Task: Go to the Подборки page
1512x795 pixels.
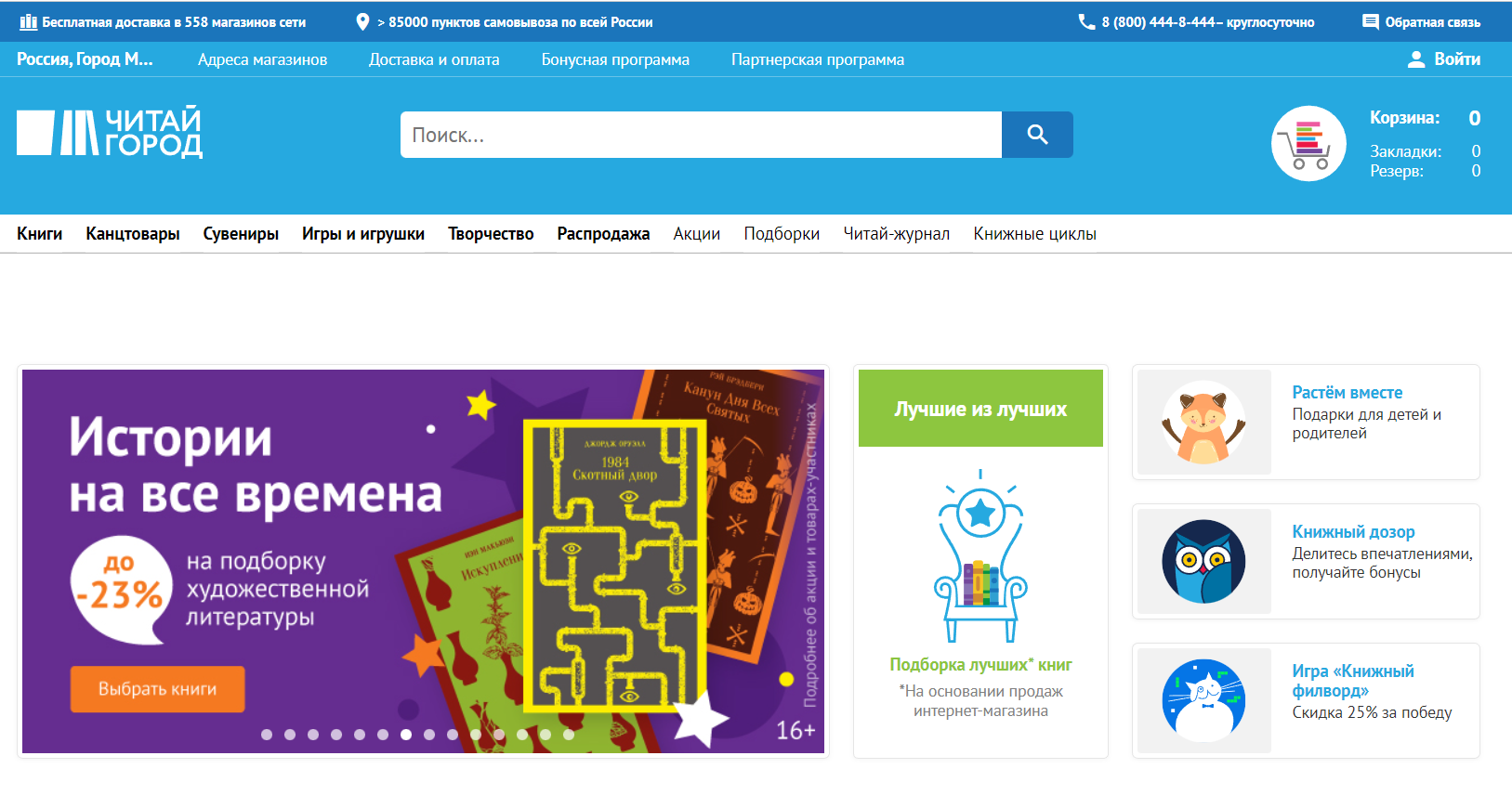Action: point(782,234)
